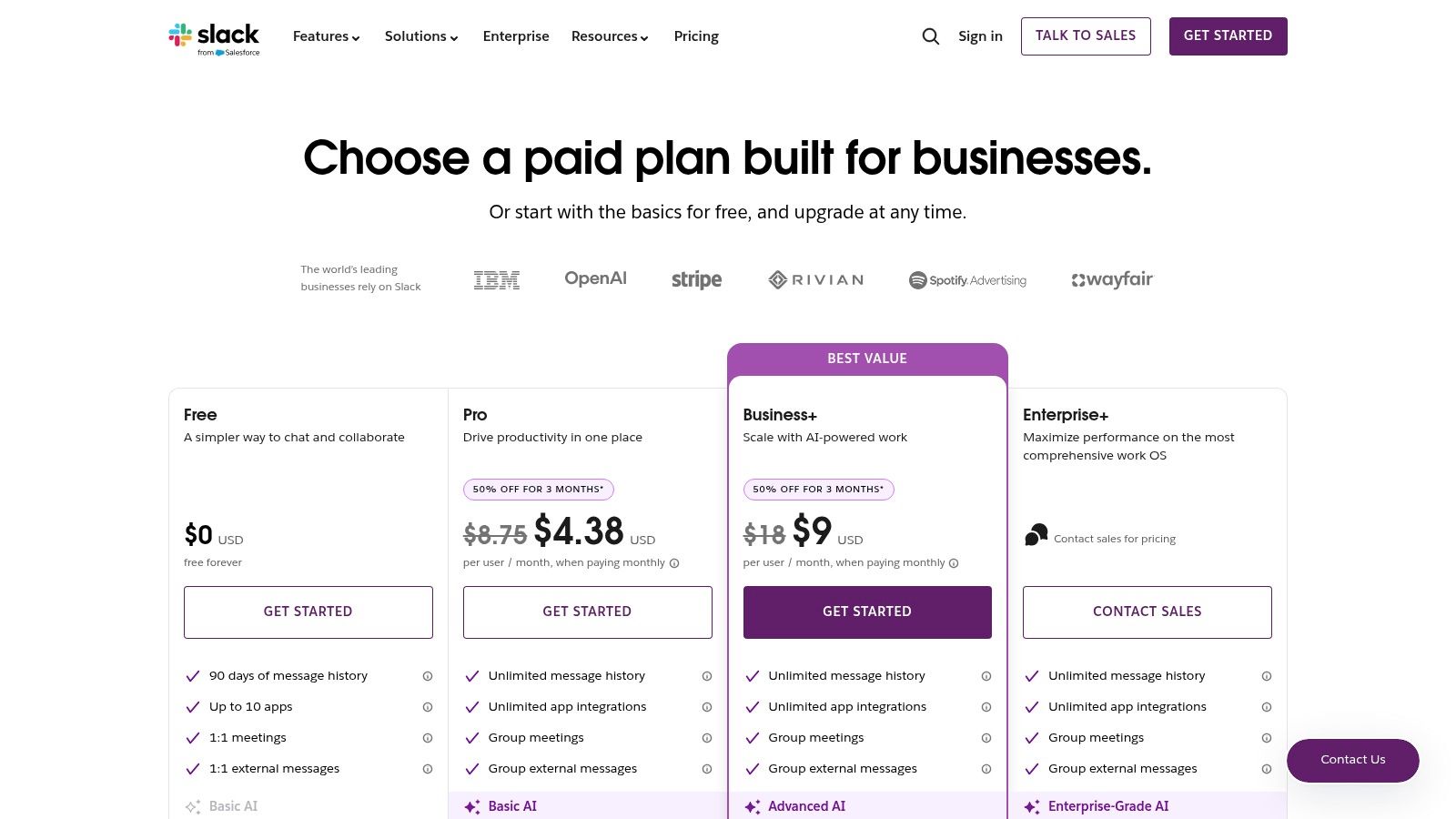Click the Sign in link

pos(980,36)
